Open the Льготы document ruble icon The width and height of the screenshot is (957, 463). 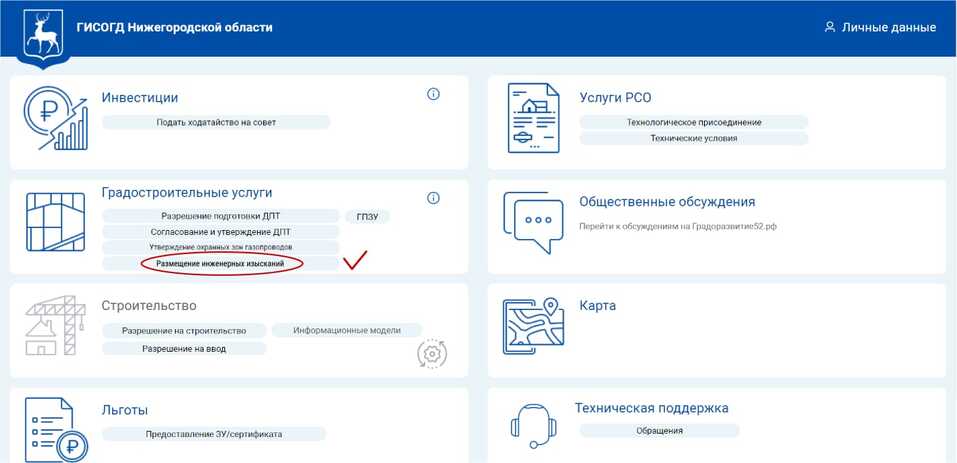coord(56,428)
